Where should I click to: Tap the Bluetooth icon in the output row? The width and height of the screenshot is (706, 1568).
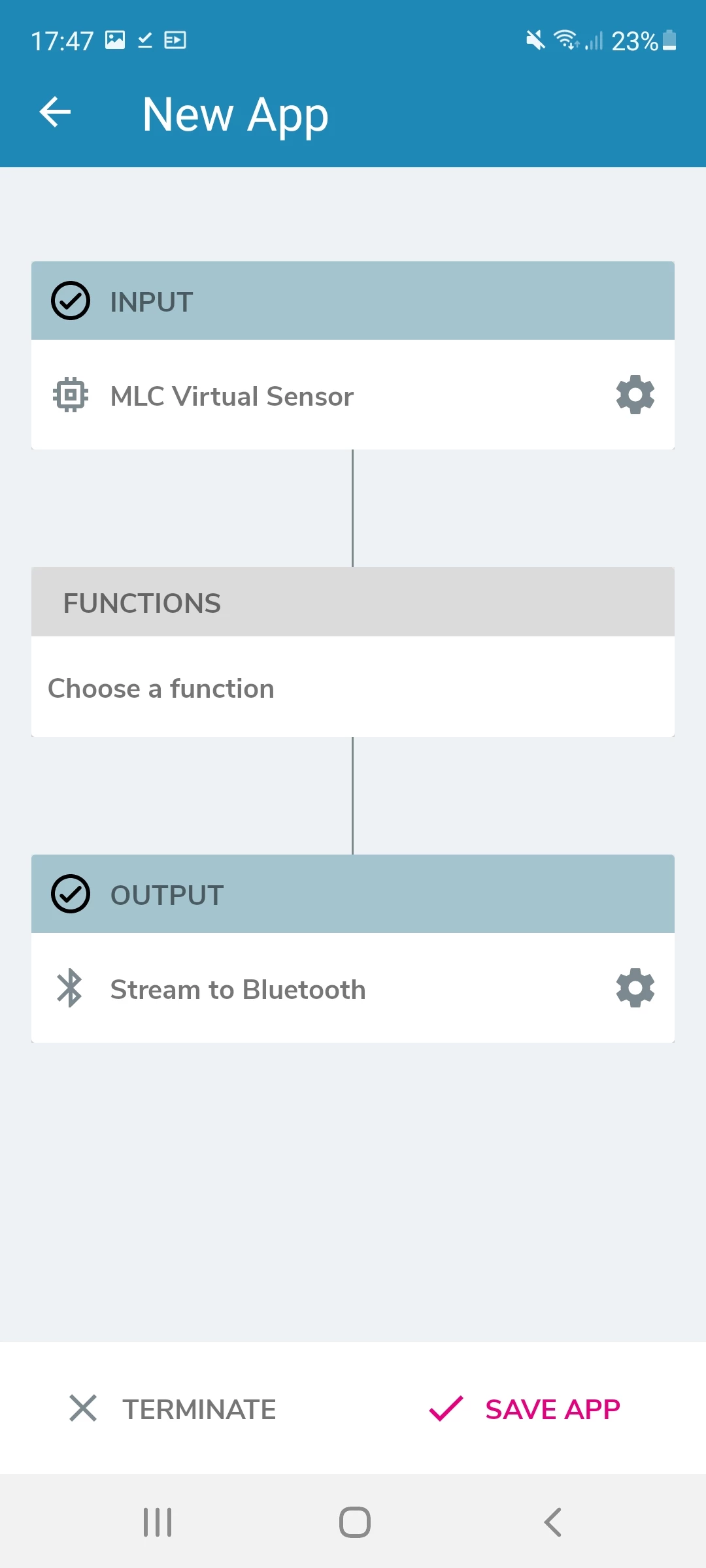[x=69, y=988]
